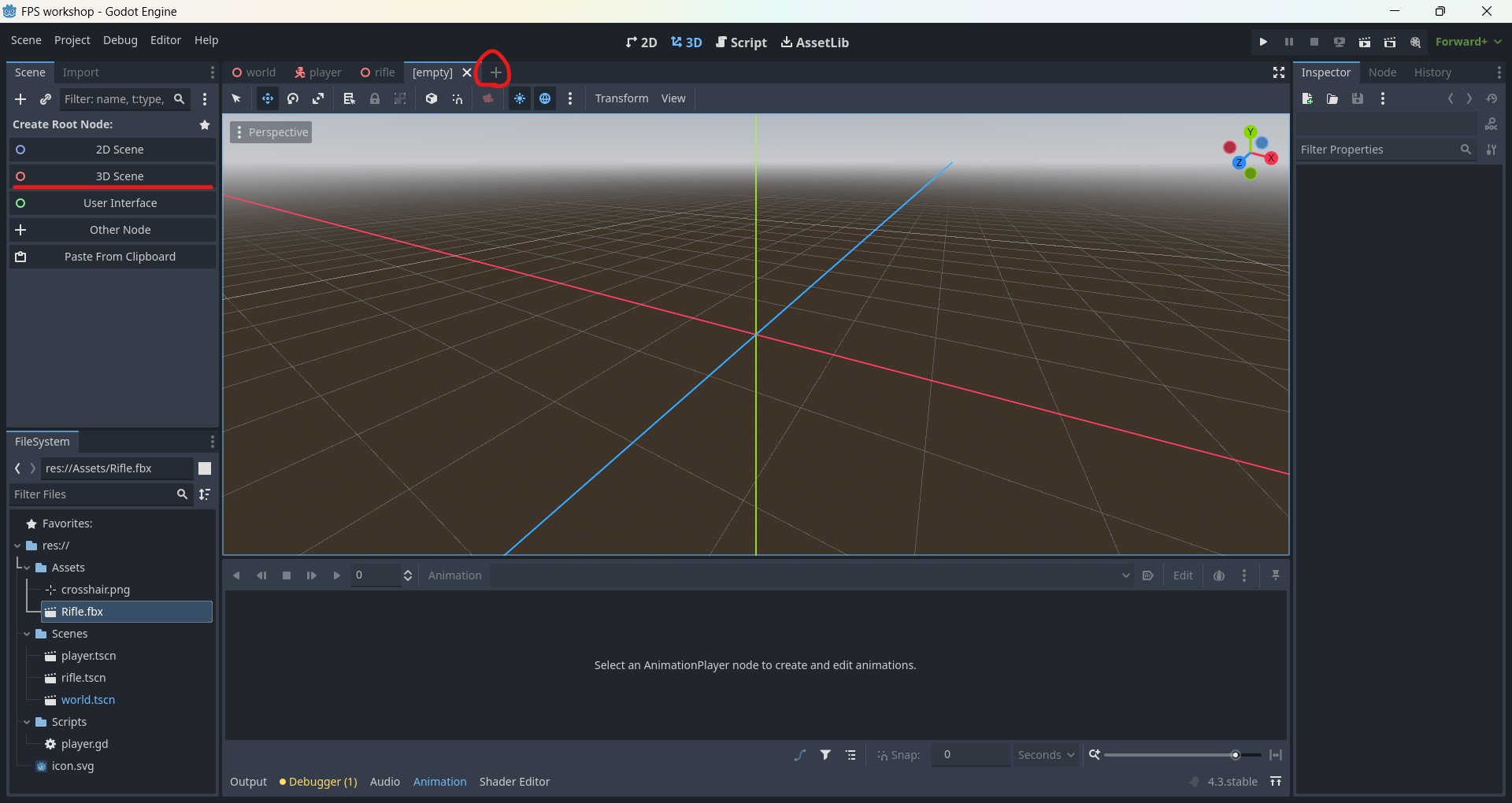Image resolution: width=1512 pixels, height=803 pixels.
Task: Toggle preview sunlight in viewport
Action: [x=520, y=98]
